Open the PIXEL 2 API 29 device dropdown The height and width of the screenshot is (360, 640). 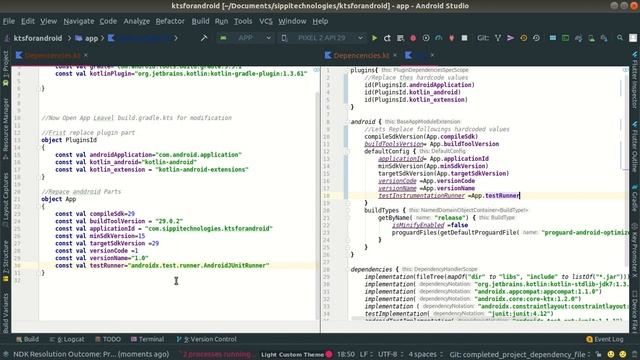(322, 38)
